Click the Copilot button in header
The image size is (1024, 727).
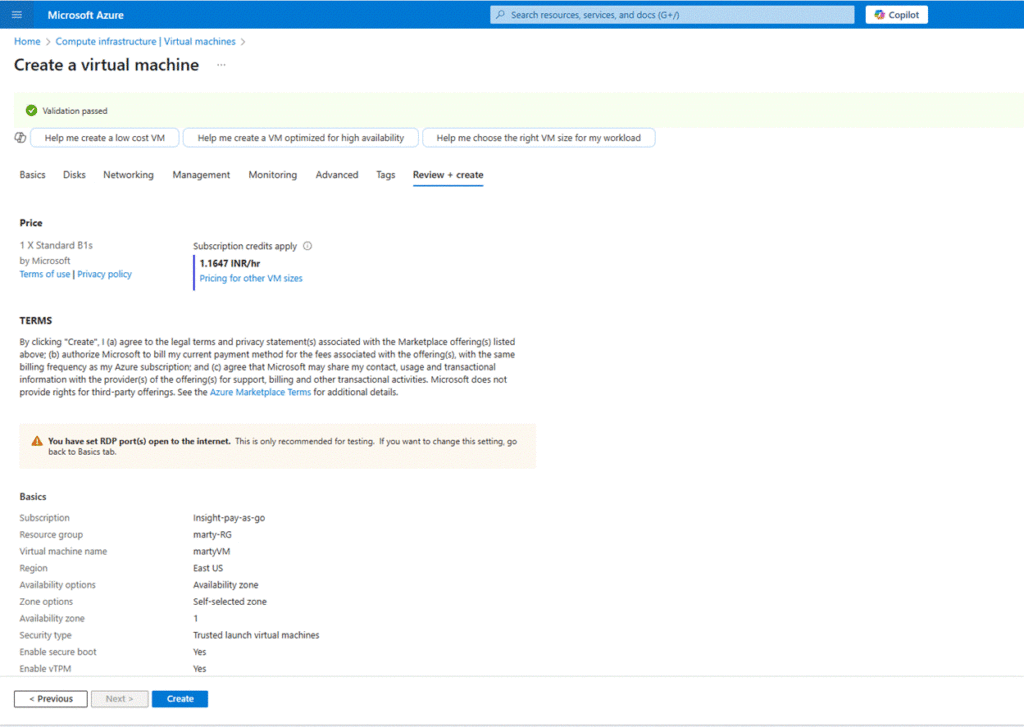click(x=896, y=15)
